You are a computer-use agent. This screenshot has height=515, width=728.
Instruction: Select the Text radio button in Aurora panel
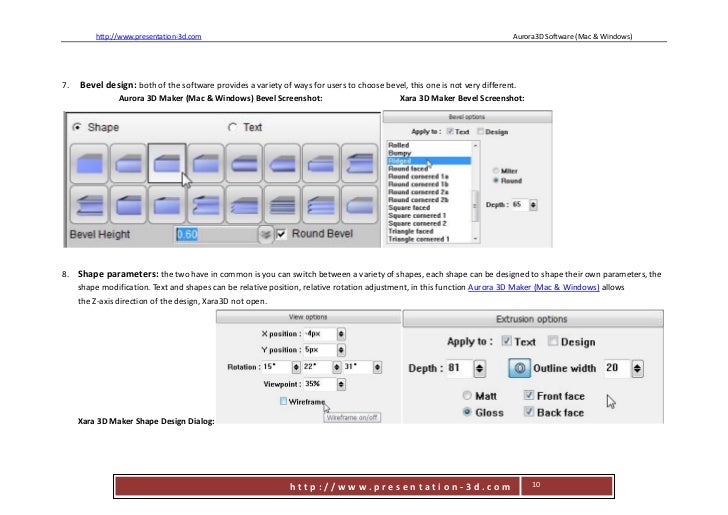point(232,127)
